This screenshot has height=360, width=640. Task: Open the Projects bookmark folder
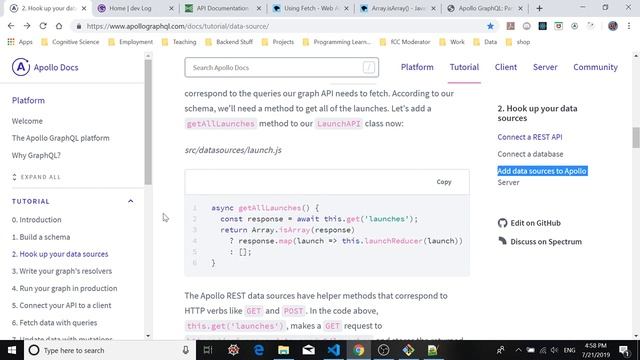click(x=278, y=42)
